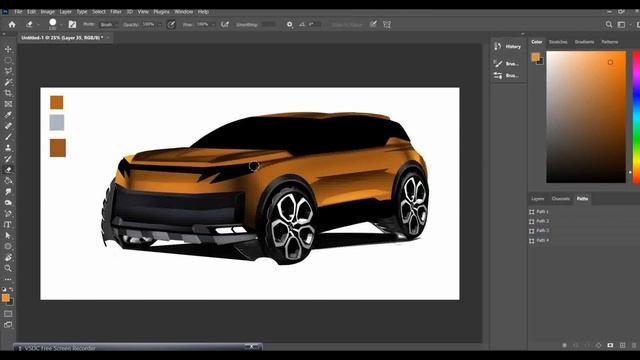Open the Brush Settings panel icon below Brushes

[x=507, y=76]
